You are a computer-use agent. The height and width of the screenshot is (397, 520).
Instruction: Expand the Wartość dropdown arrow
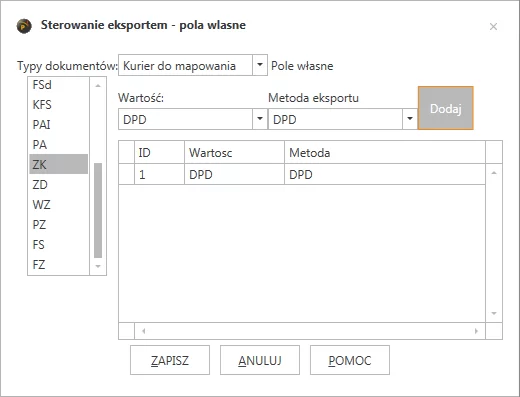tap(260, 119)
